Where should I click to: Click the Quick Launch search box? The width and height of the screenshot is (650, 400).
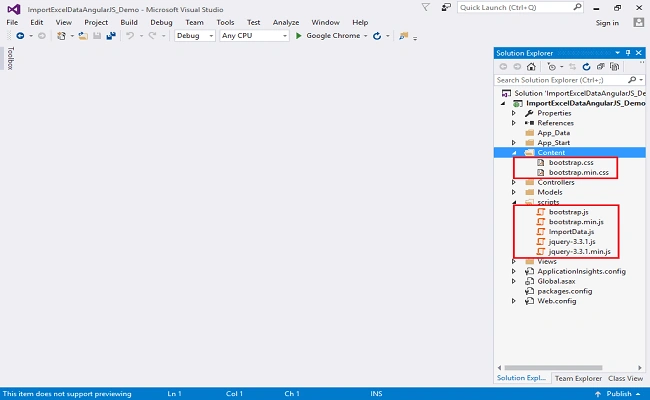pos(520,7)
